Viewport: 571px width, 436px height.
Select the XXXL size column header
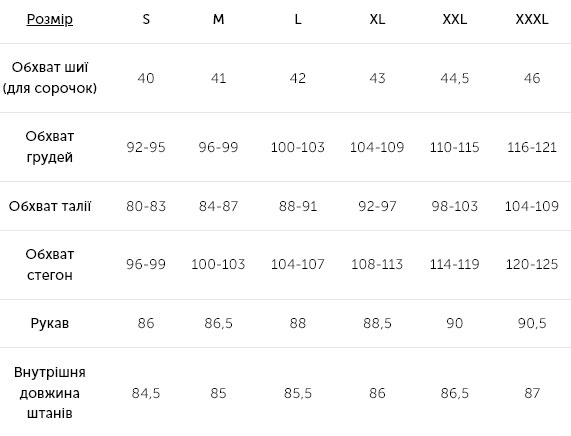pos(532,19)
